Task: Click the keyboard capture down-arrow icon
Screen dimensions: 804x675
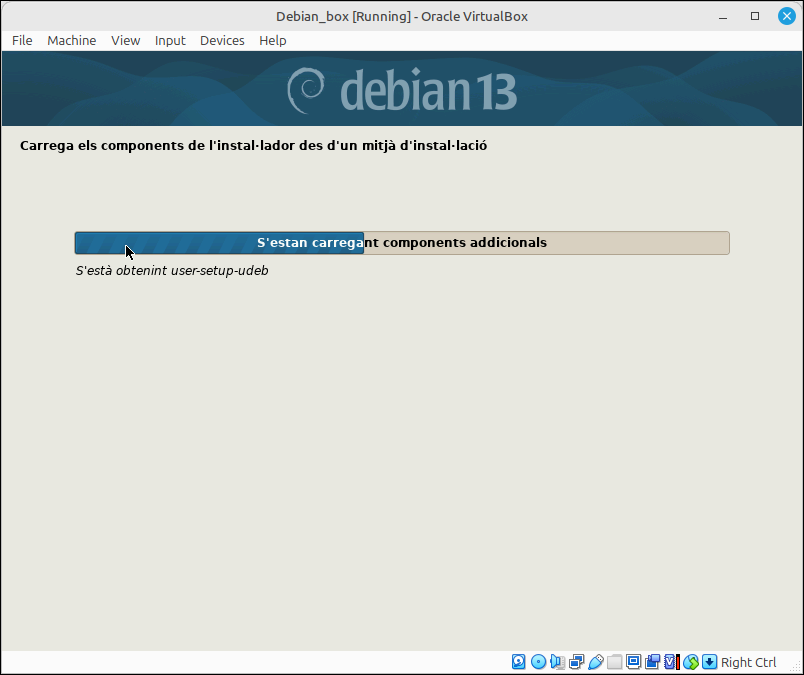Action: pyautogui.click(x=710, y=662)
